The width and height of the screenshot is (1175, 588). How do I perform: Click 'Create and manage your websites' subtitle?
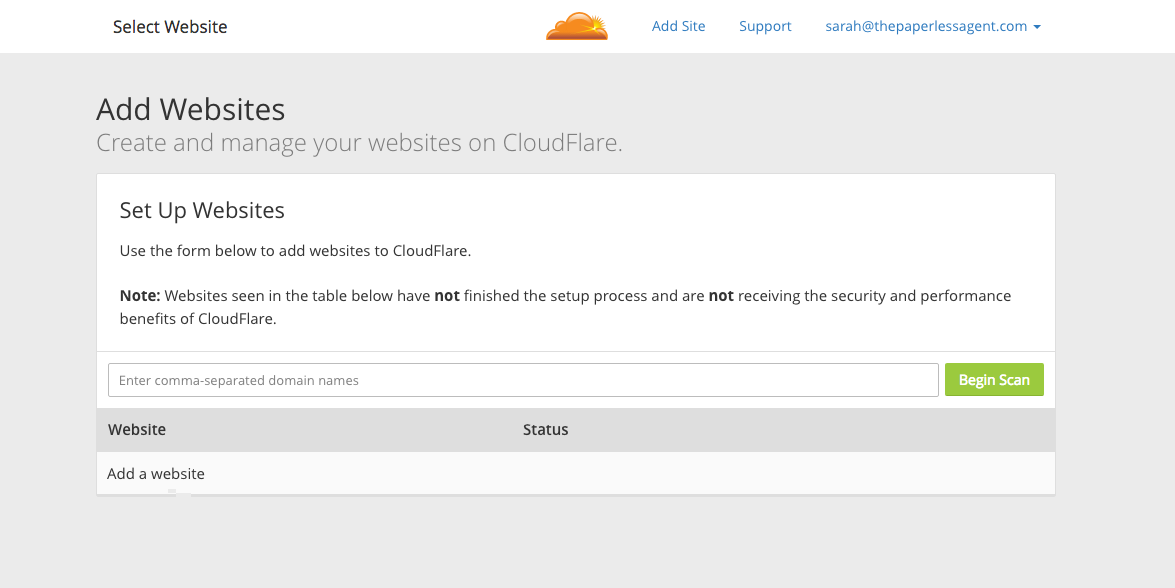tap(359, 142)
